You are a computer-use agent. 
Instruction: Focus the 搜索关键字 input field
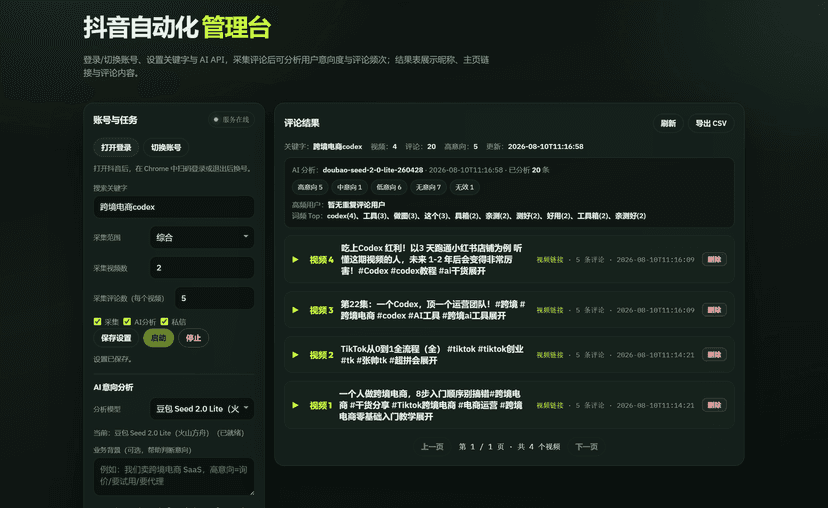pyautogui.click(x=174, y=207)
